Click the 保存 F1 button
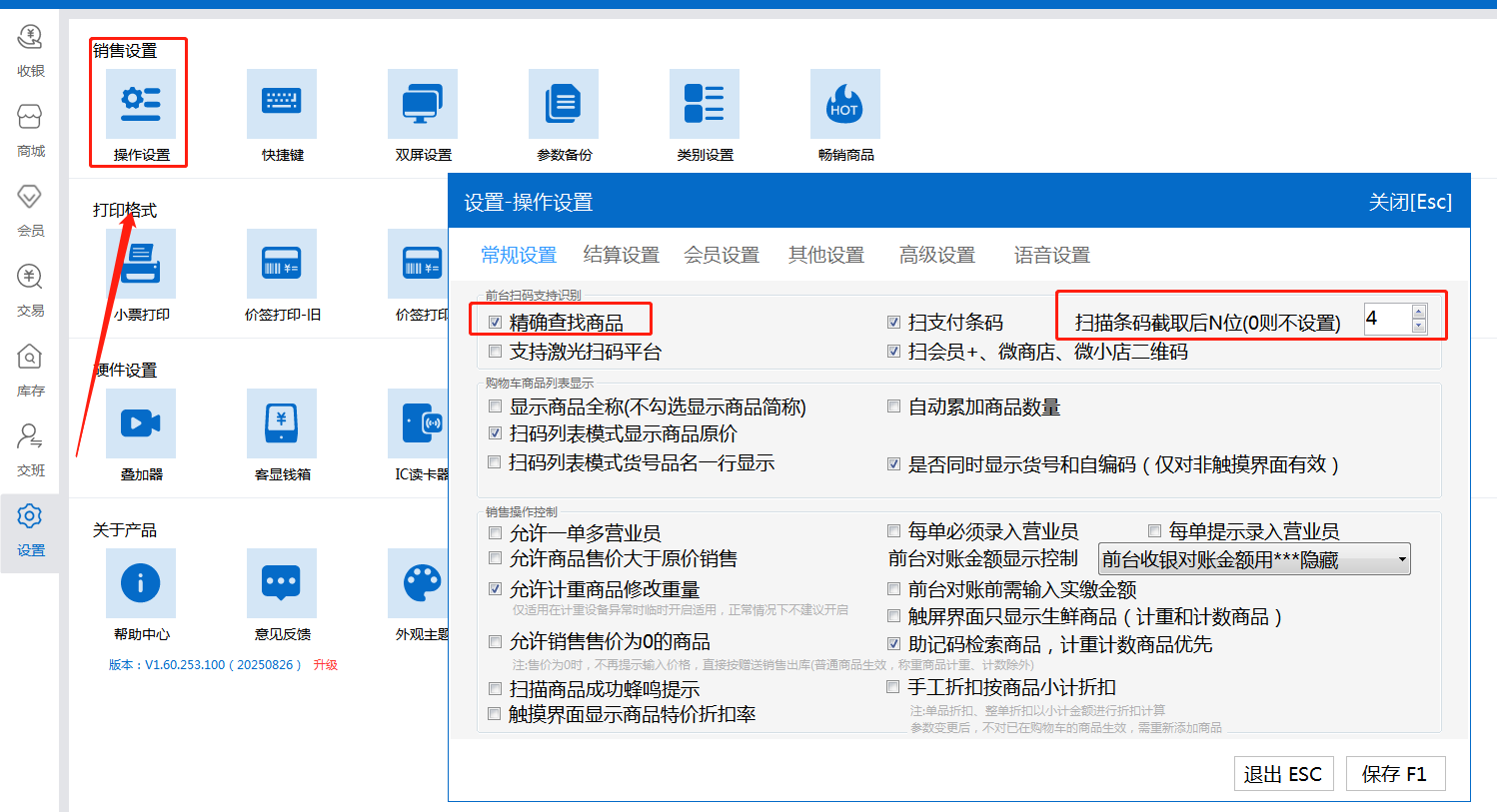This screenshot has width=1497, height=812. pos(1394,774)
